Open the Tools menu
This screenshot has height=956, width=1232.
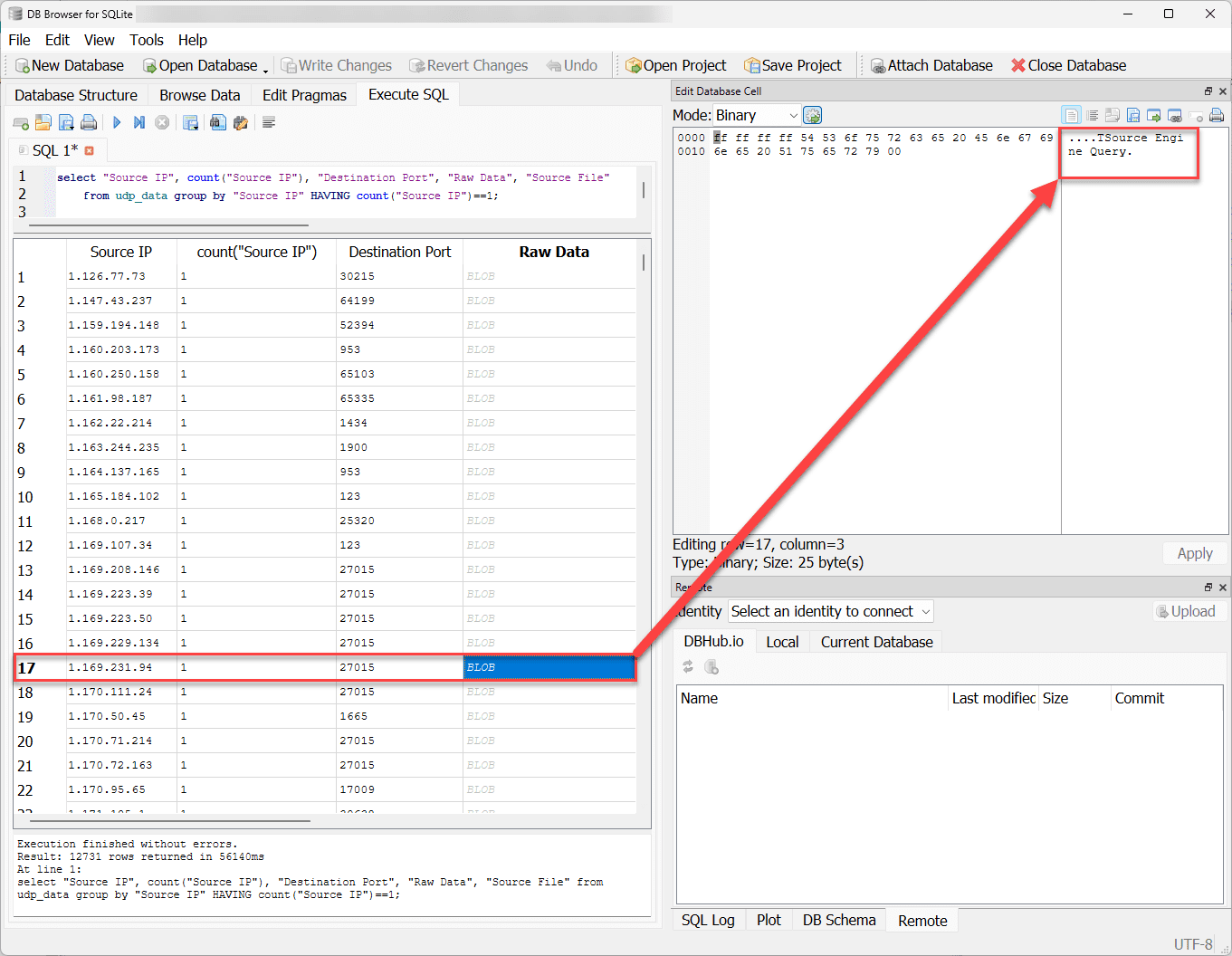click(x=147, y=40)
